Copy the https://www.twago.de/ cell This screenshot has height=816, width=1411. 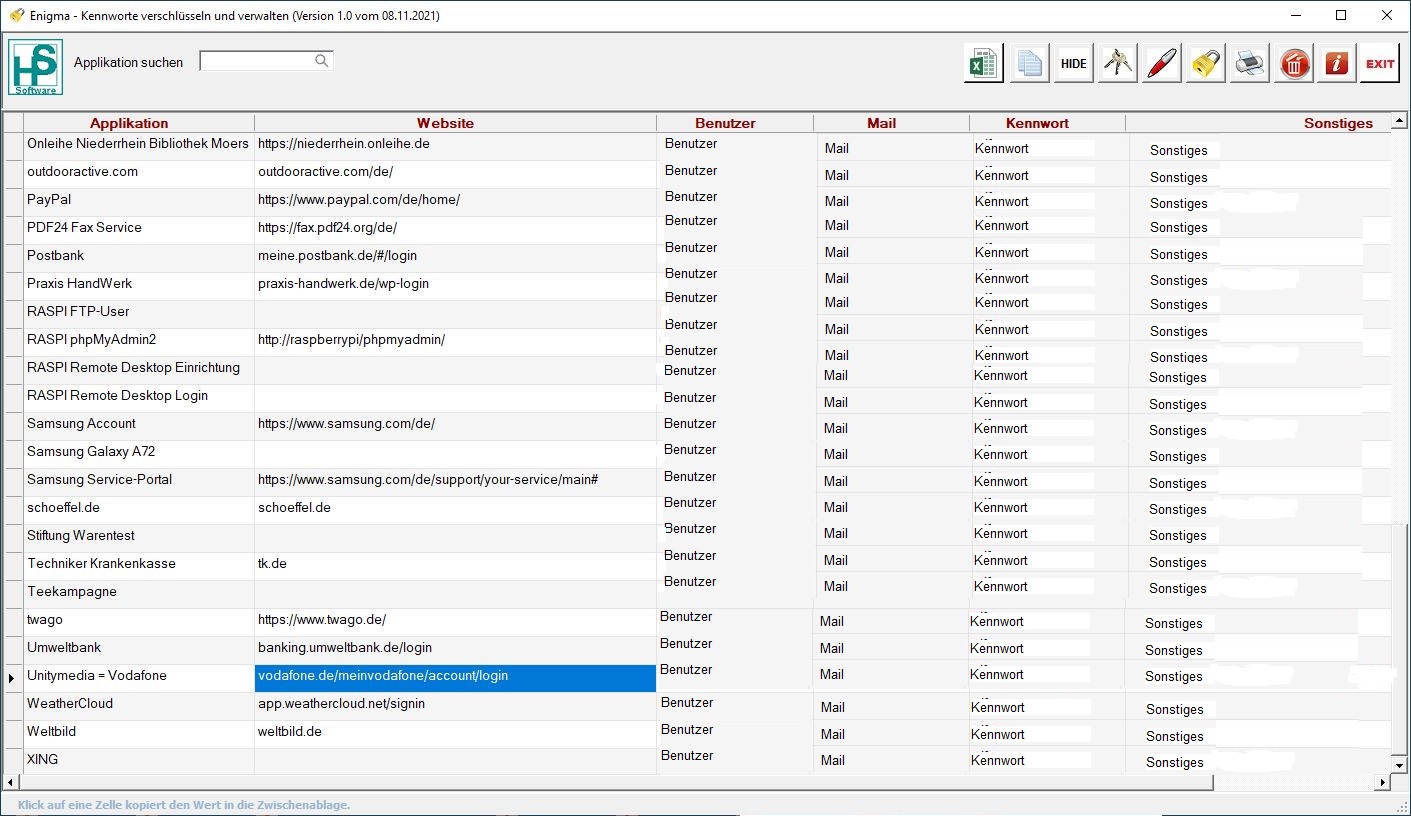(455, 622)
